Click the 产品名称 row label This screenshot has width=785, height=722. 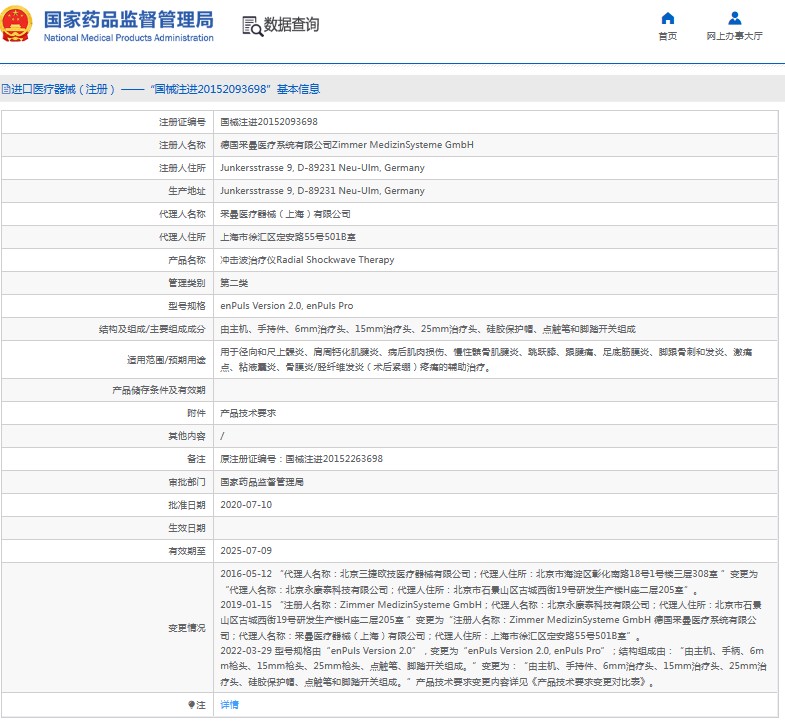(187, 260)
